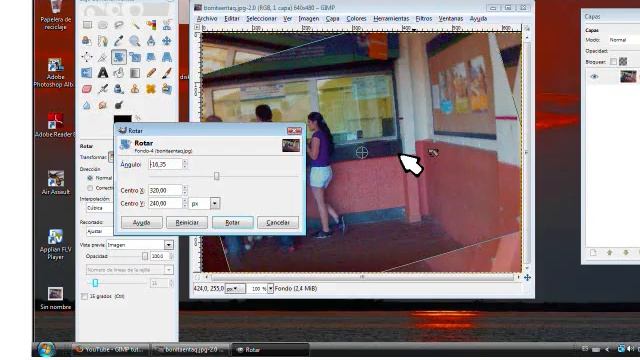Click the black foreground color swatch

[122, 119]
